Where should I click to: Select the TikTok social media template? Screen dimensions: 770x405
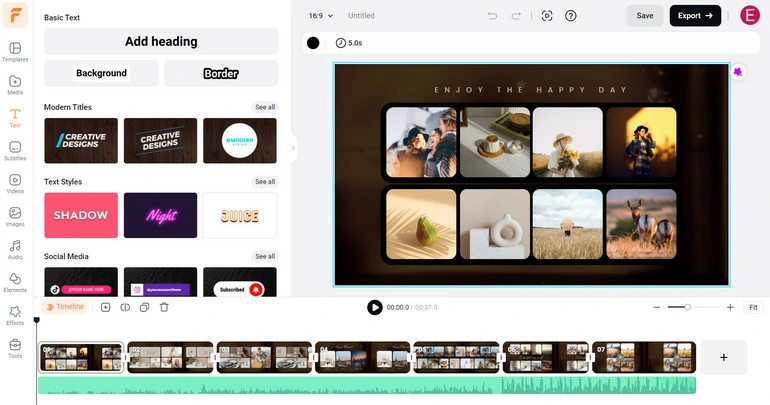81,282
